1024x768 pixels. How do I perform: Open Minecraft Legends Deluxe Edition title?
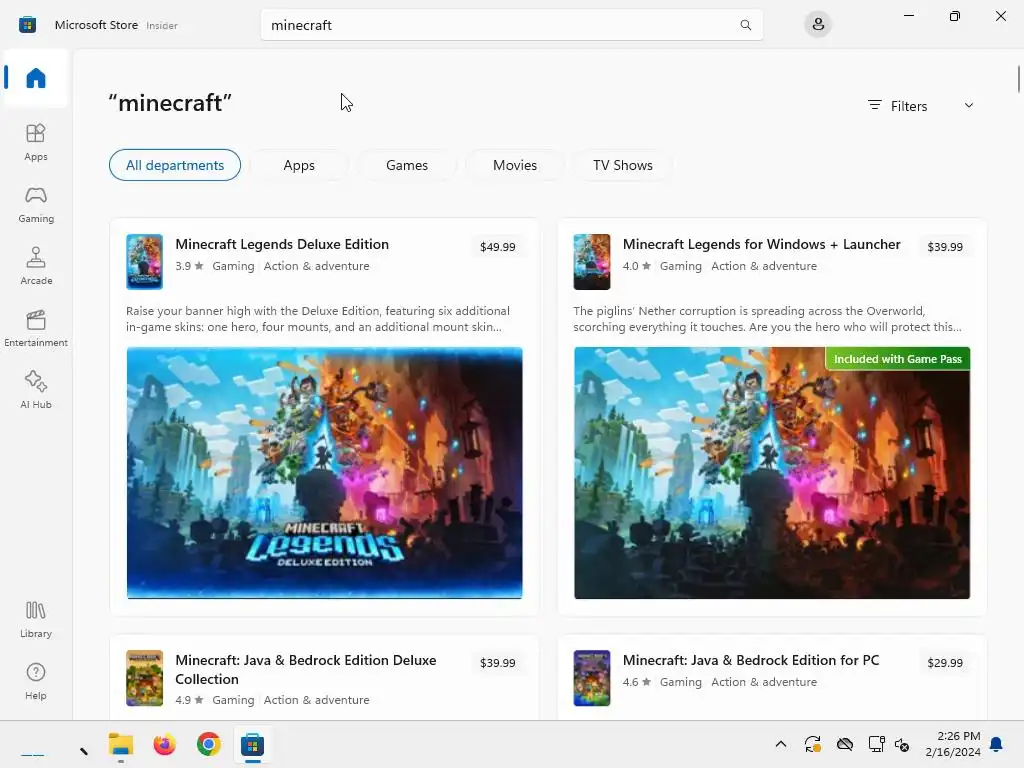click(282, 244)
